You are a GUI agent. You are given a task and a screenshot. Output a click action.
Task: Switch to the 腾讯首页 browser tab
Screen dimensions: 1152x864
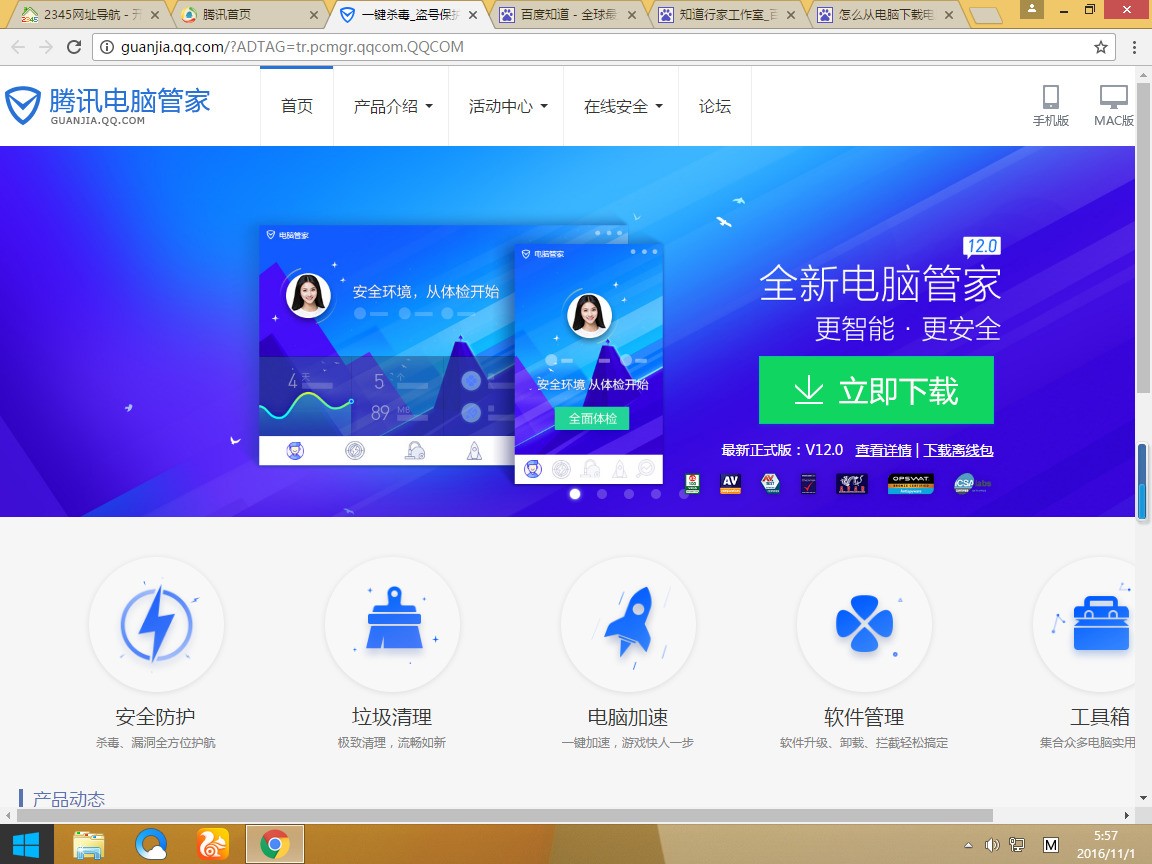[x=250, y=15]
